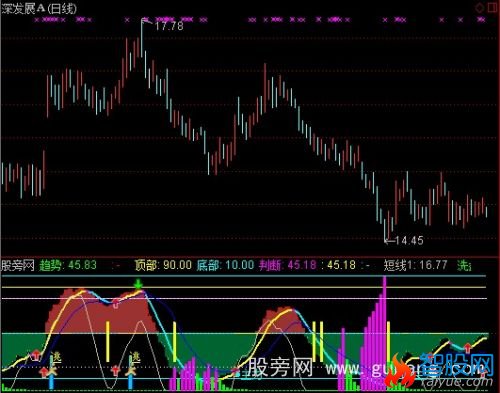Click the blue bar below the first 逃 label
Screen dimensions: 500x393
click(51, 382)
